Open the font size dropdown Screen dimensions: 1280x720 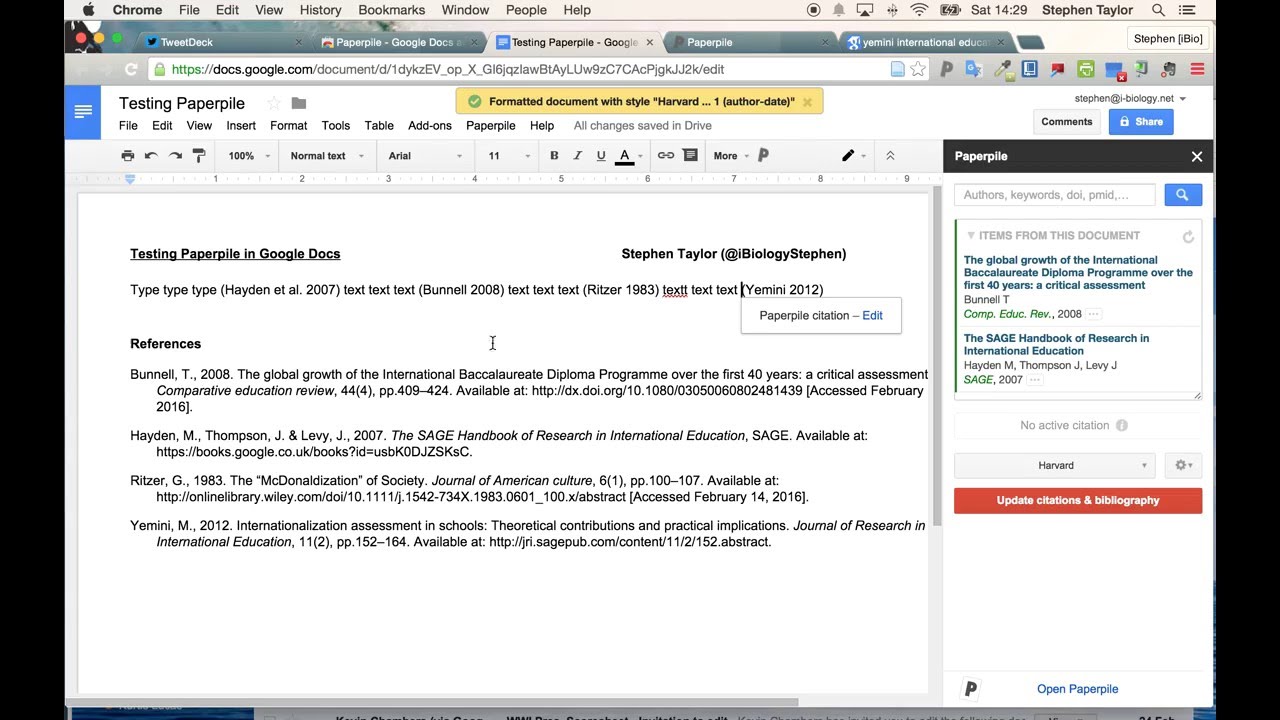509,156
